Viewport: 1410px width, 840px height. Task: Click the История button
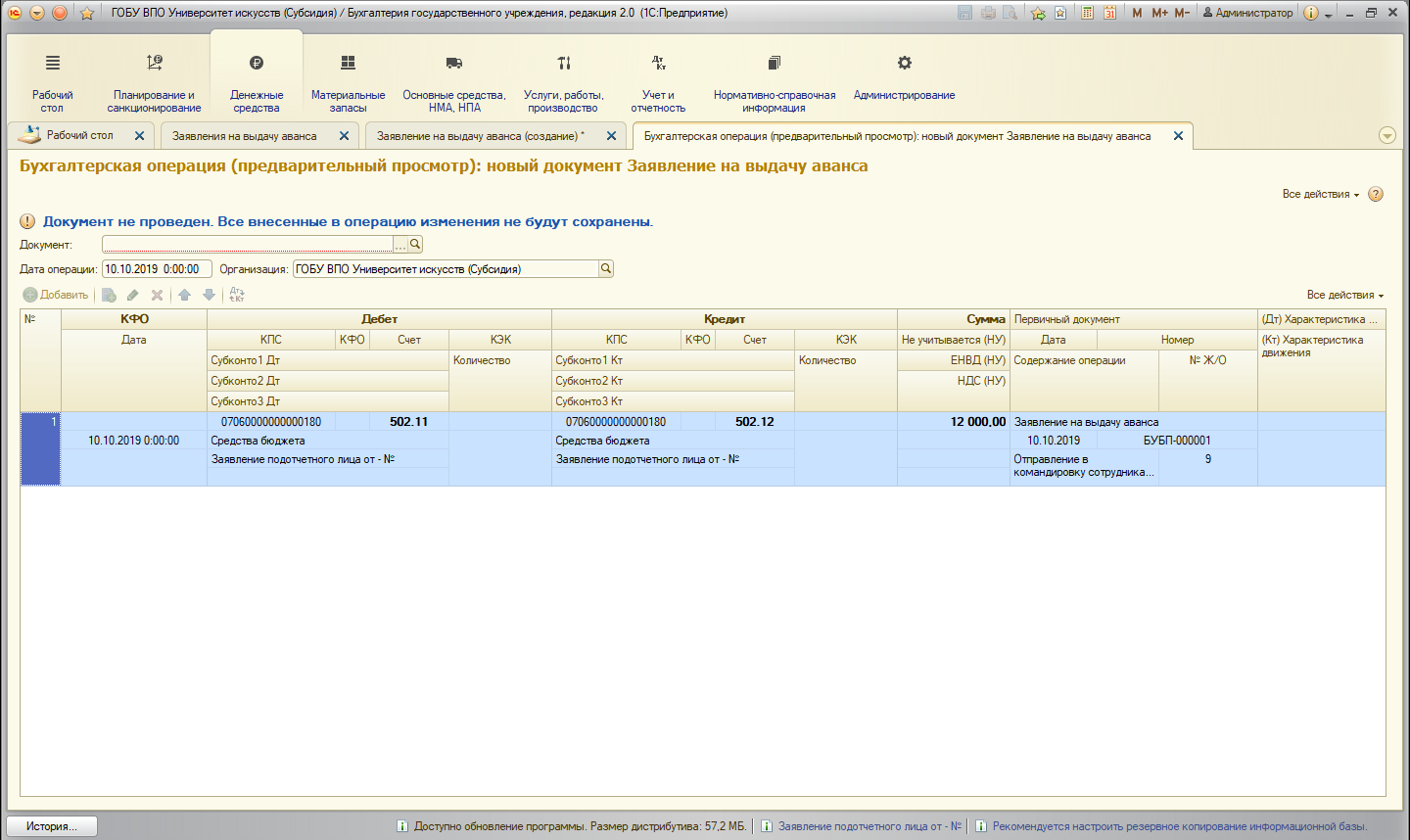(54, 826)
